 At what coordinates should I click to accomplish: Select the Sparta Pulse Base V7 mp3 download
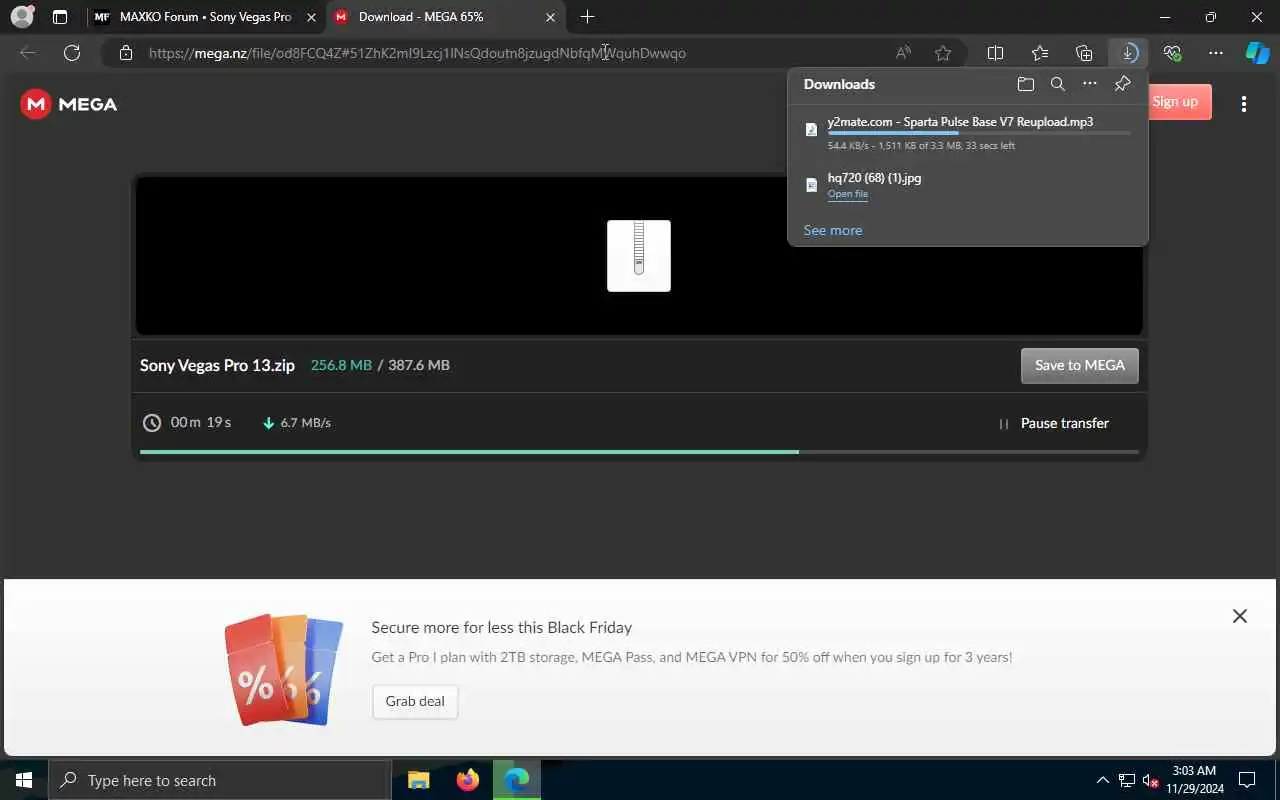coord(968,132)
